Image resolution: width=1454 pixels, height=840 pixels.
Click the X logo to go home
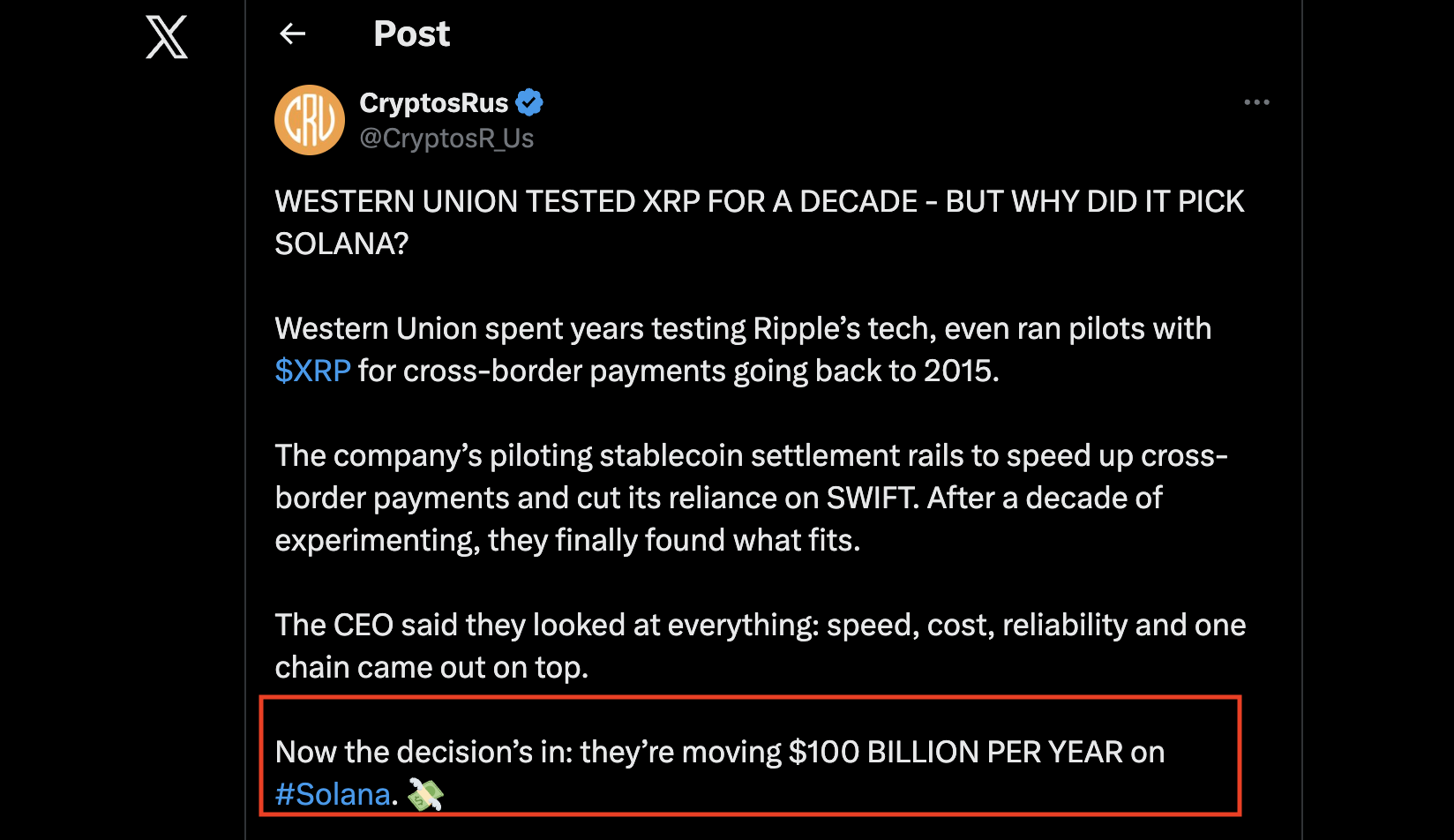coord(167,38)
